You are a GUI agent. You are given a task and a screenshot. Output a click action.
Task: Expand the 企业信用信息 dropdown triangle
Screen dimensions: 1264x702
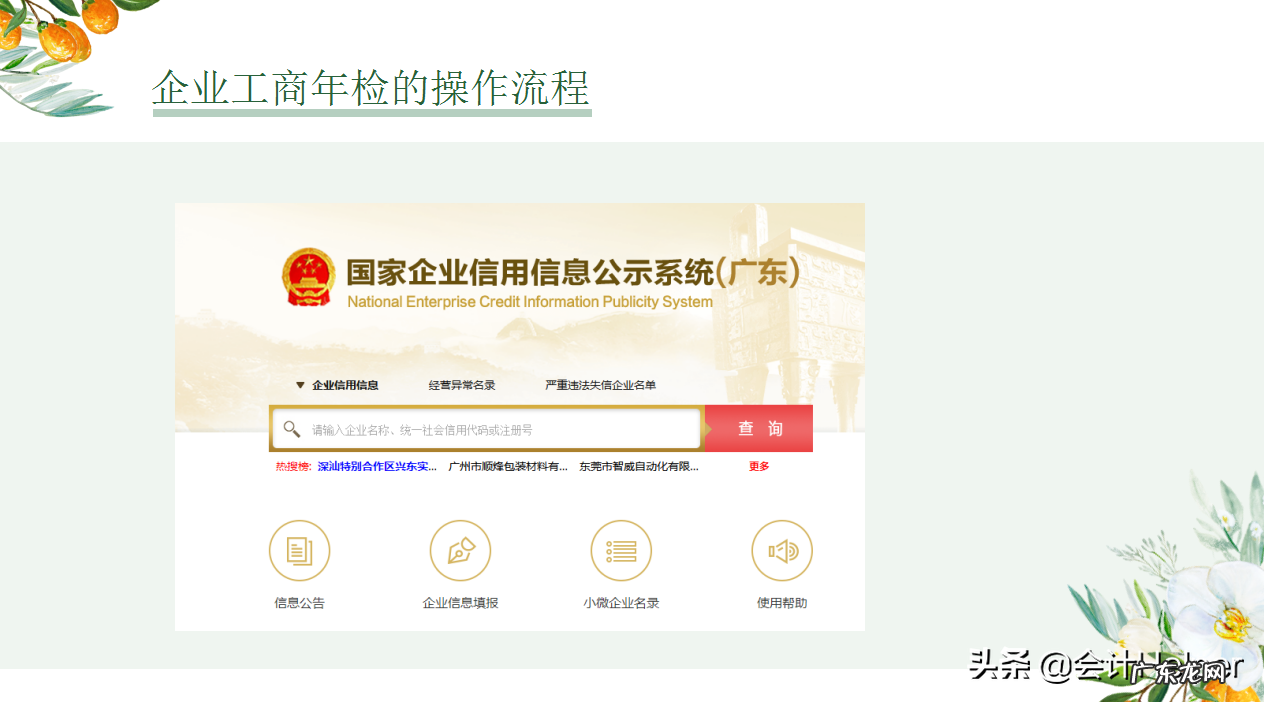click(x=301, y=385)
